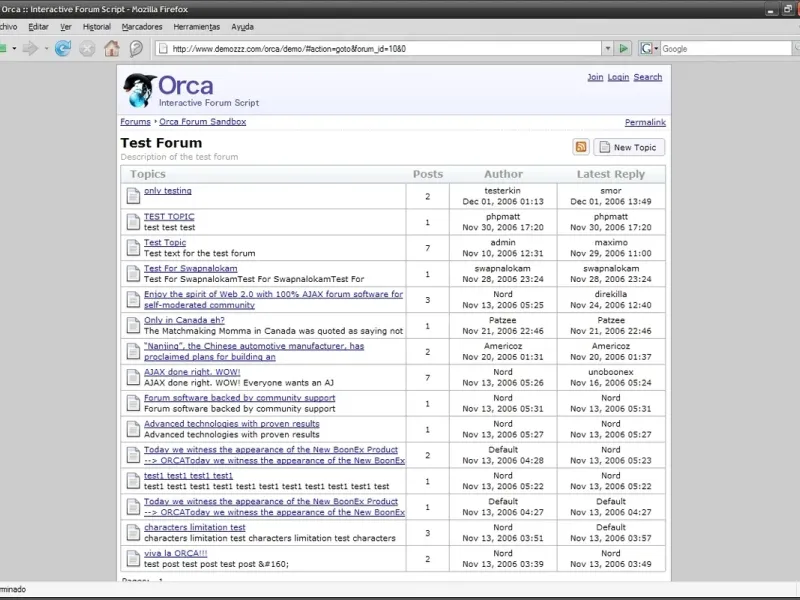
Task: Click the Google search box
Action: pyautogui.click(x=726, y=48)
